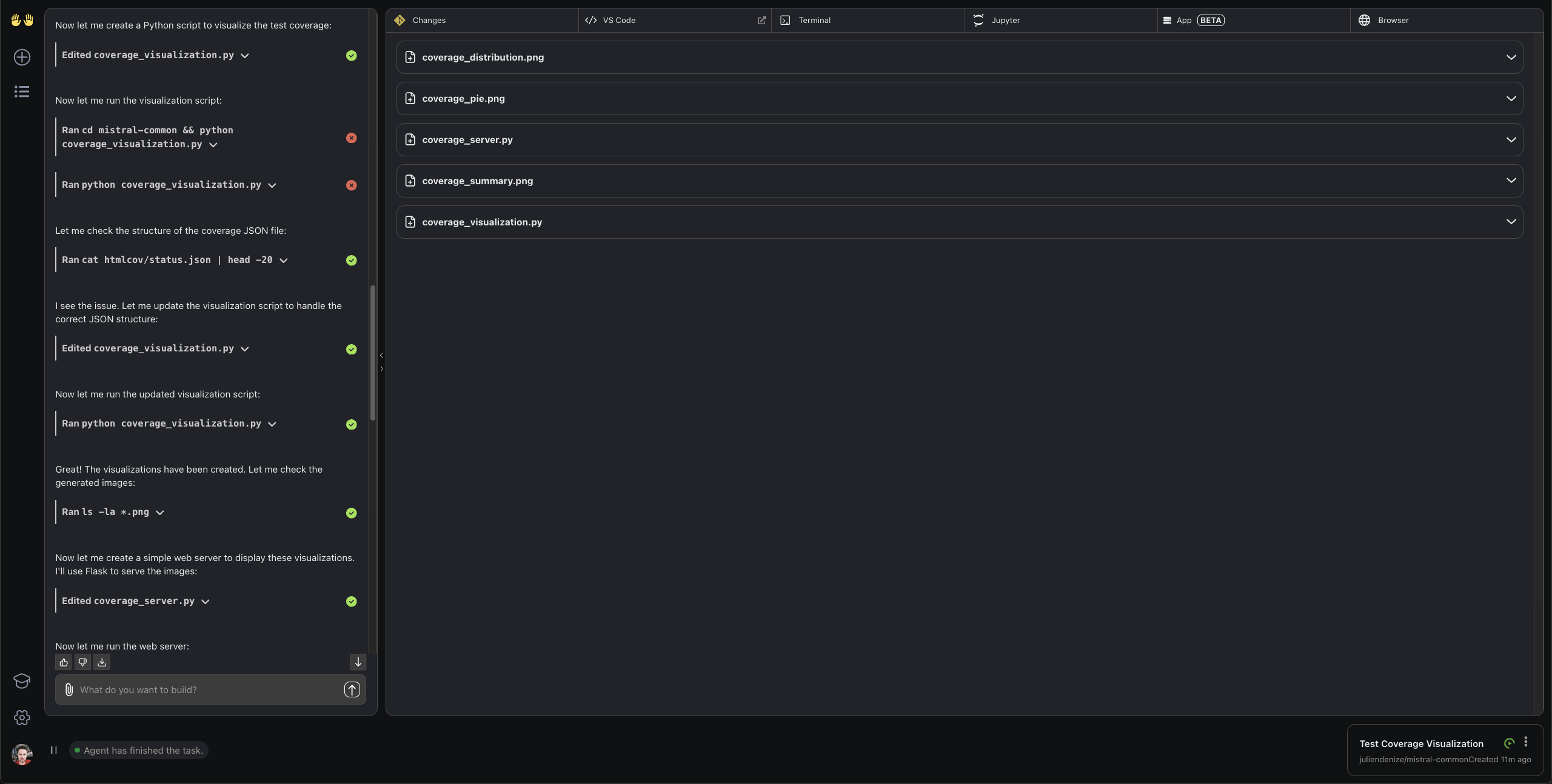Click the thumbs up feedback icon
1552x784 pixels.
(64, 662)
